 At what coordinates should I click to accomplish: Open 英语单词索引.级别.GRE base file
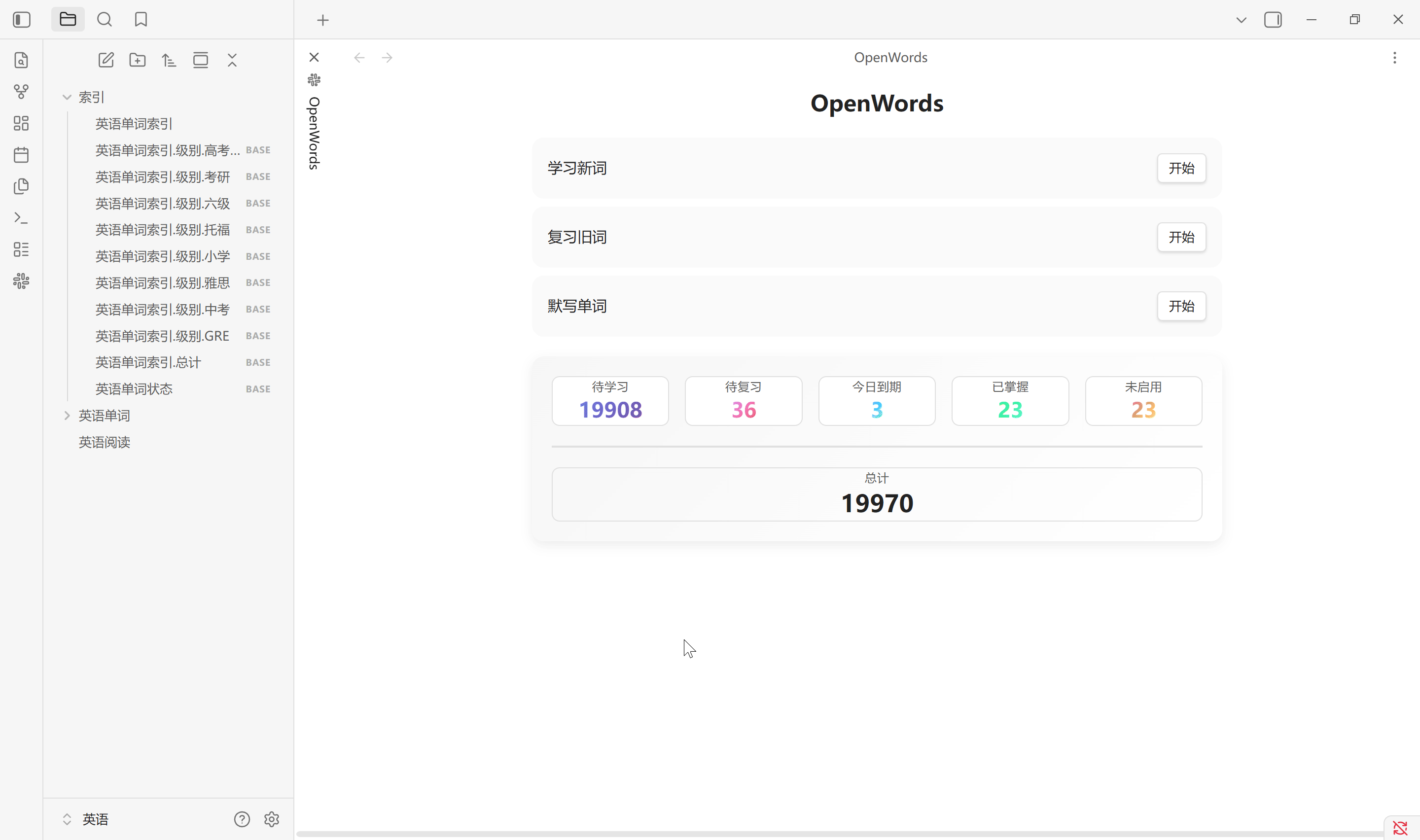(162, 336)
